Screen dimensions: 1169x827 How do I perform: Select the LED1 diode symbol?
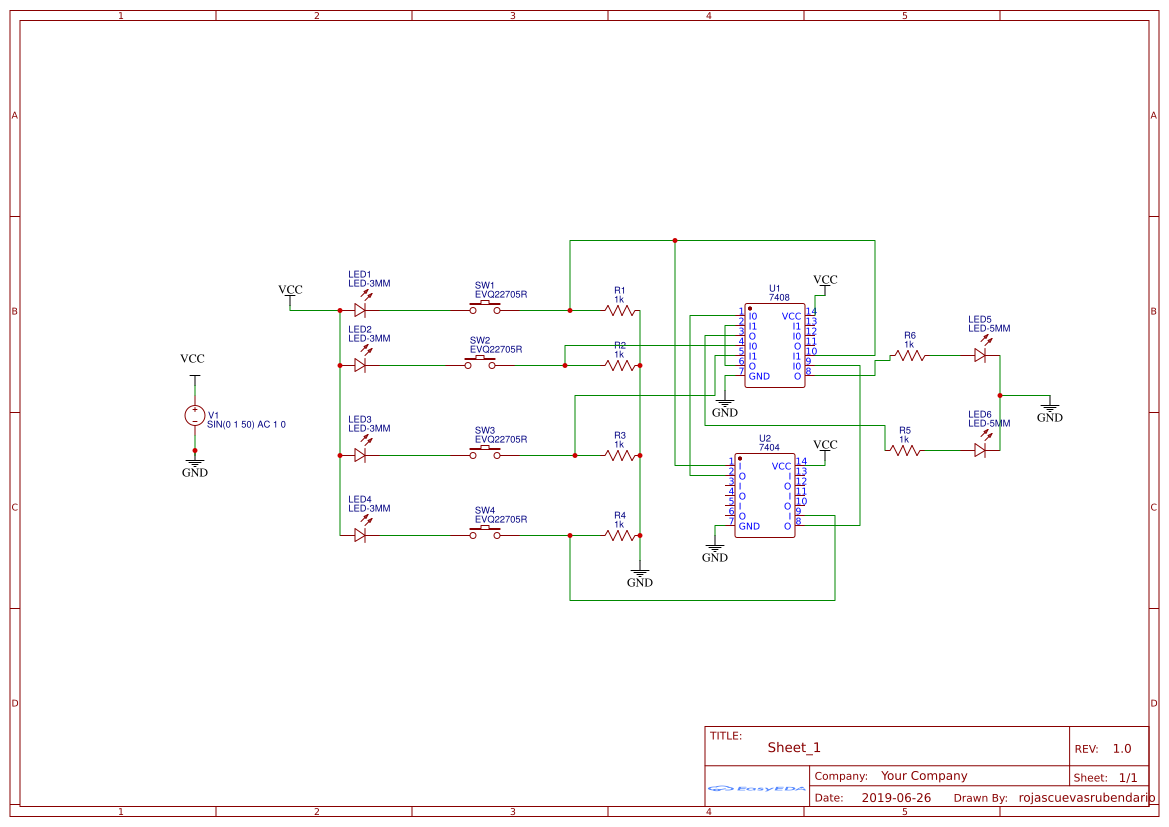coord(360,310)
